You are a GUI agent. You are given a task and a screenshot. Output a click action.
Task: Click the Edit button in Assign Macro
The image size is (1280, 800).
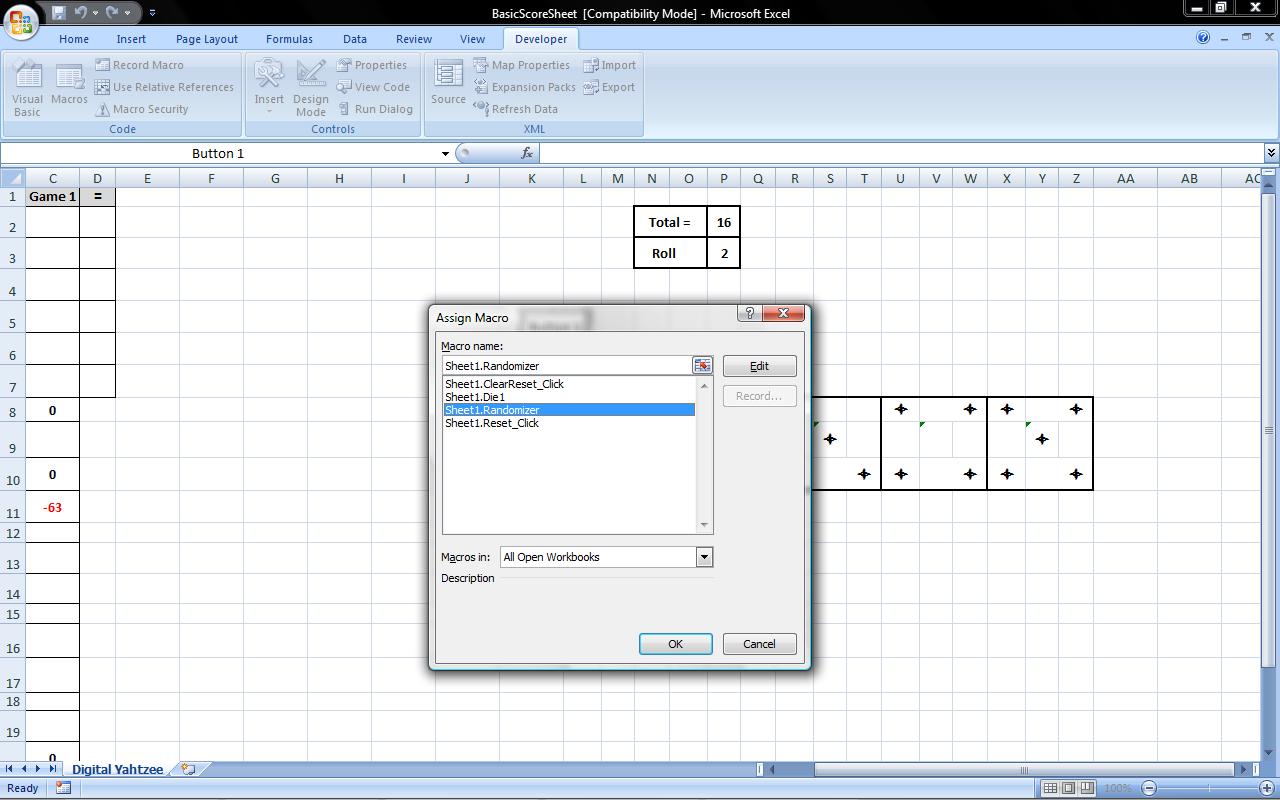760,366
